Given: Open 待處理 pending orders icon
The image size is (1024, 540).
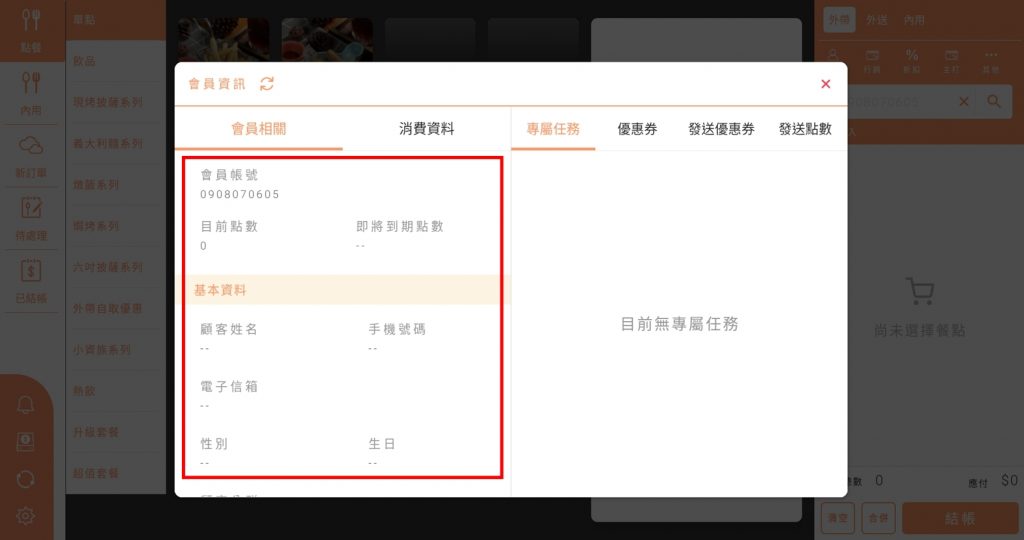Looking at the screenshot, I should tap(31, 217).
